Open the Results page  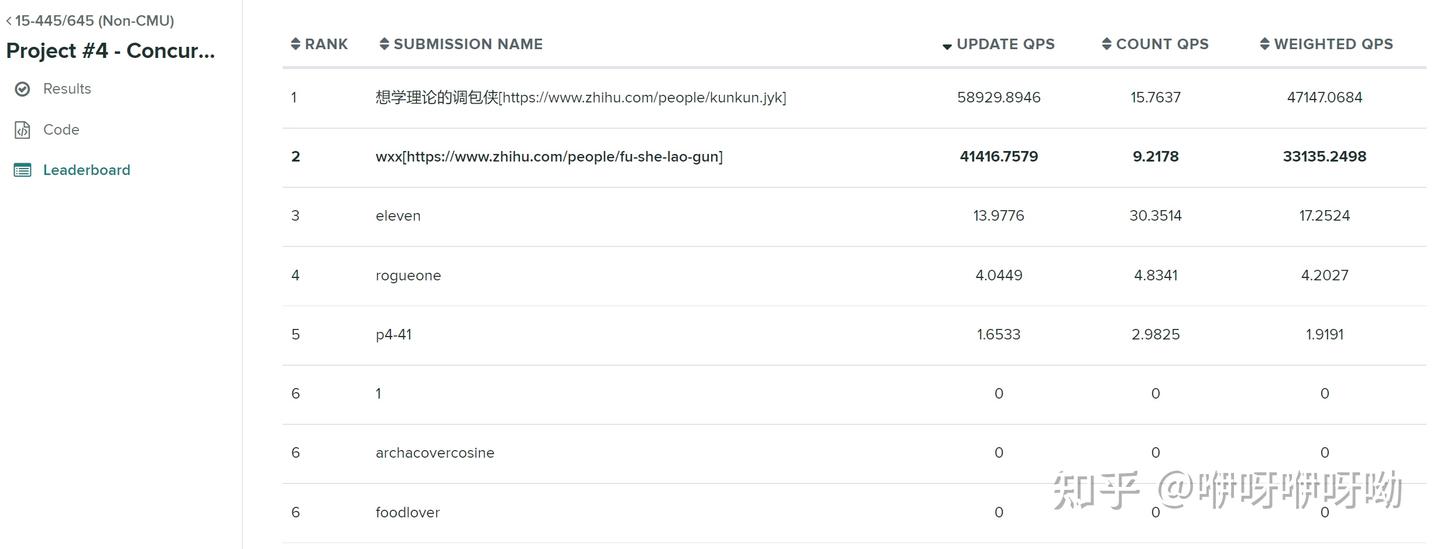pos(67,89)
